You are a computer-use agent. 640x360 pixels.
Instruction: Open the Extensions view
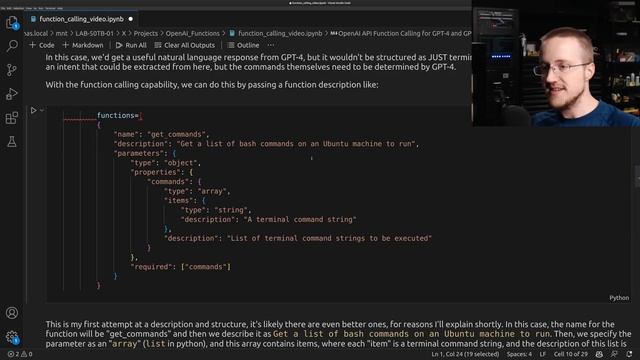[12, 118]
